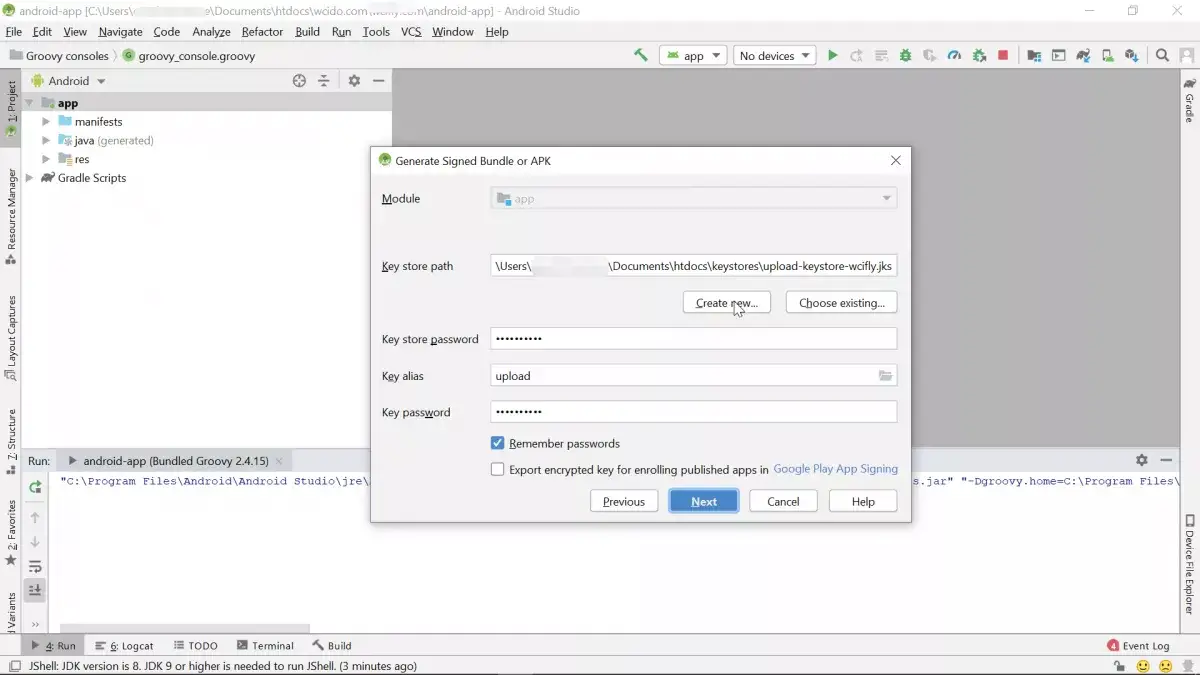Open Search Everywhere magnifier icon
The width and height of the screenshot is (1200, 675).
coord(1162,56)
